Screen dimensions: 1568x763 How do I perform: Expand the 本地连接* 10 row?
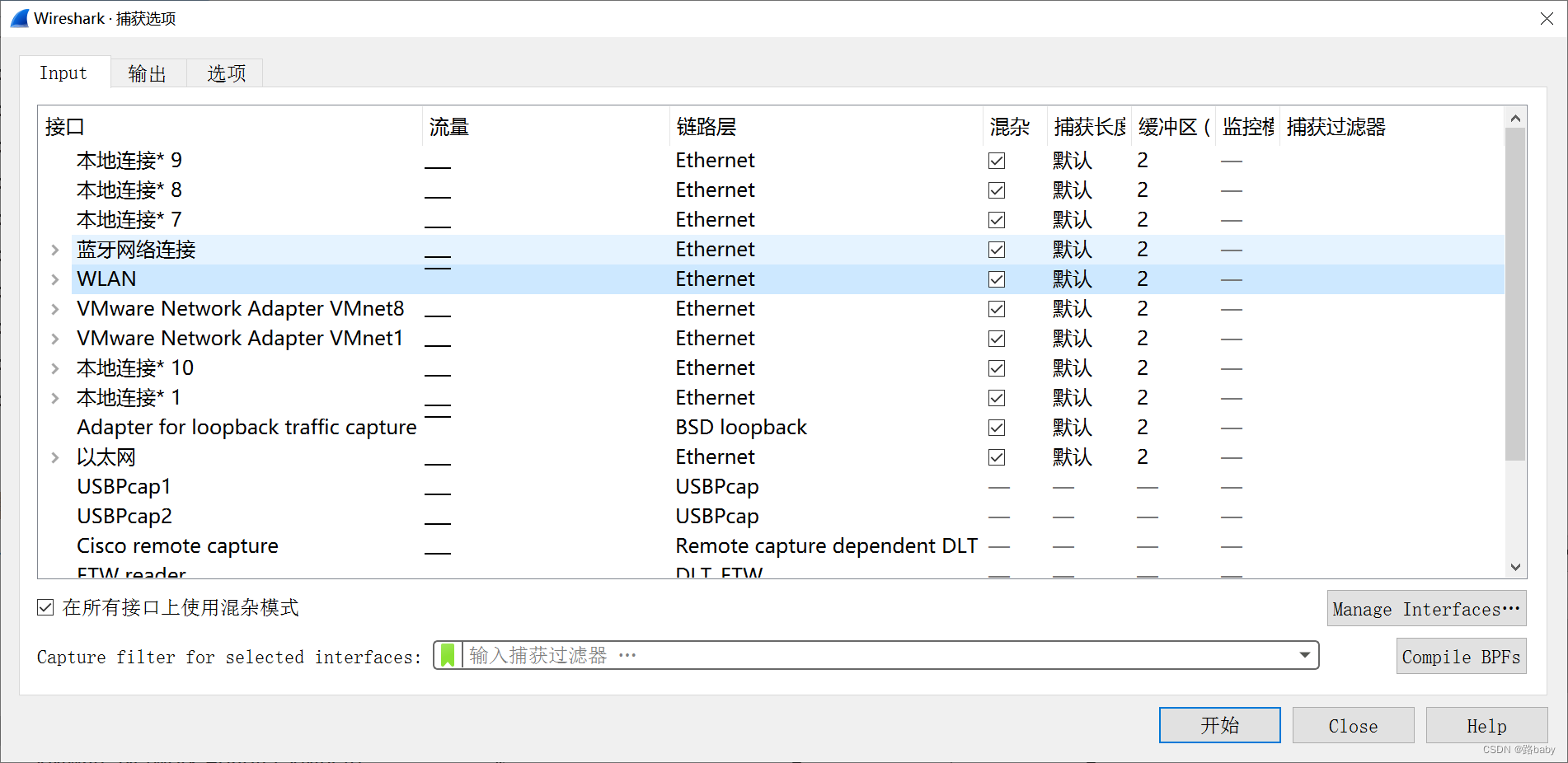55,368
